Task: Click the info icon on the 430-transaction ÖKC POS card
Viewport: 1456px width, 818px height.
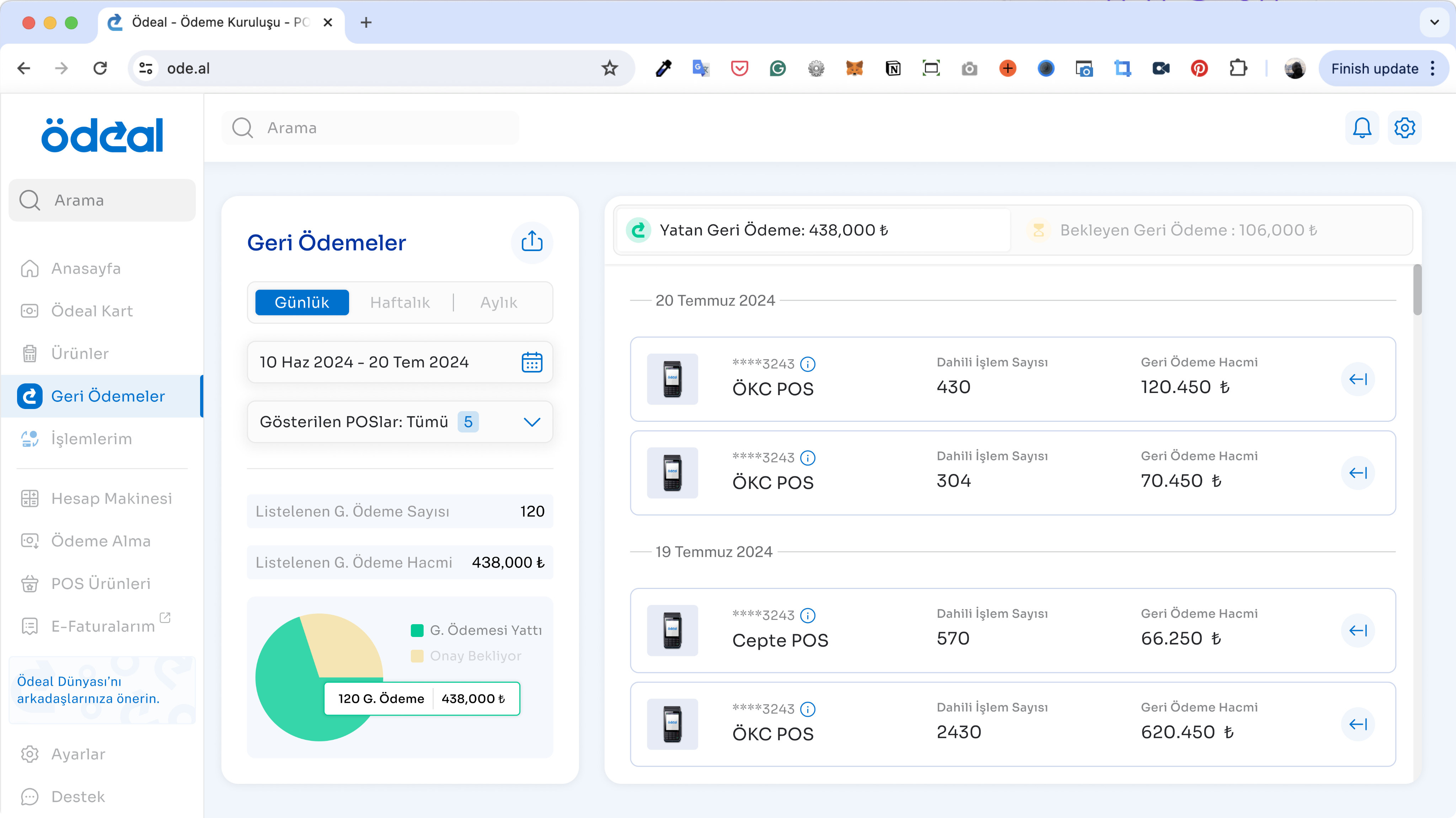Action: pyautogui.click(x=808, y=364)
